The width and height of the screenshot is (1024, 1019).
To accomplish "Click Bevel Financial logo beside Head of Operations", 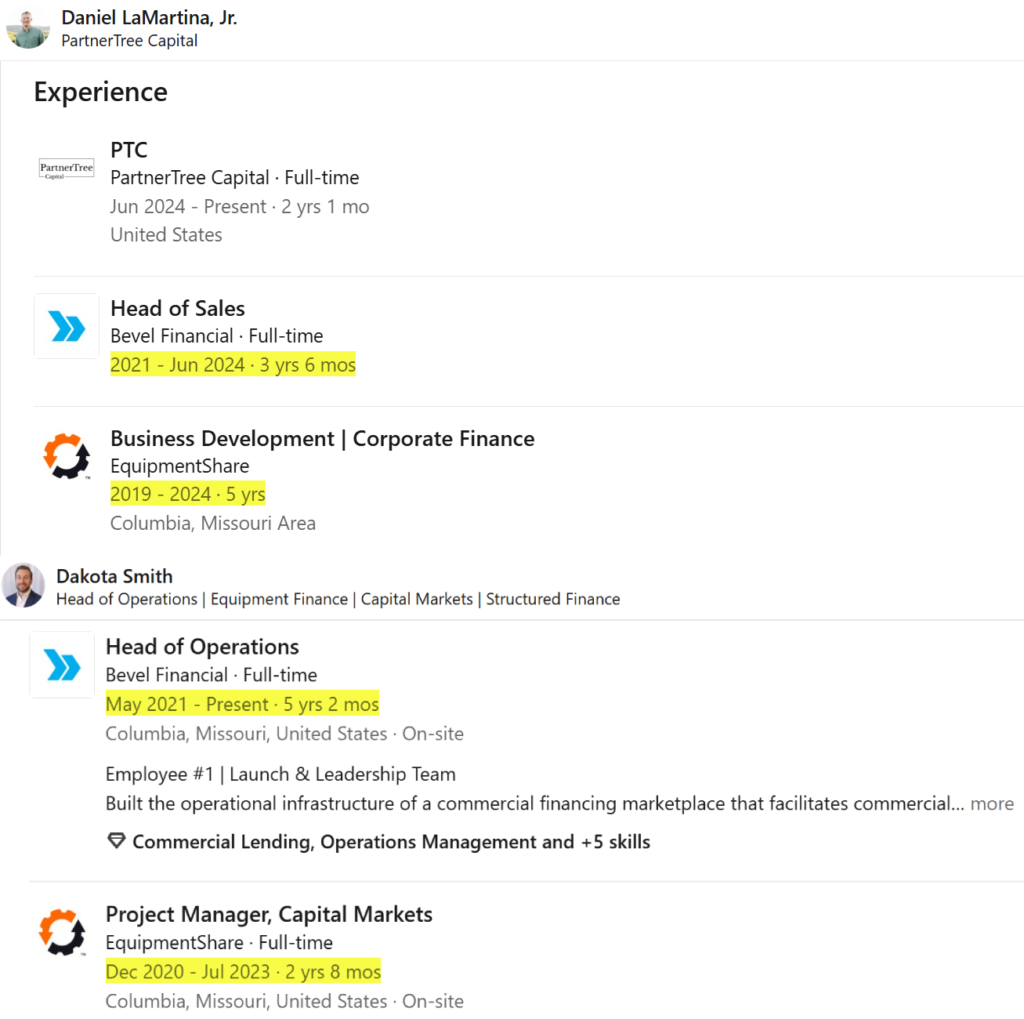I will (x=62, y=665).
